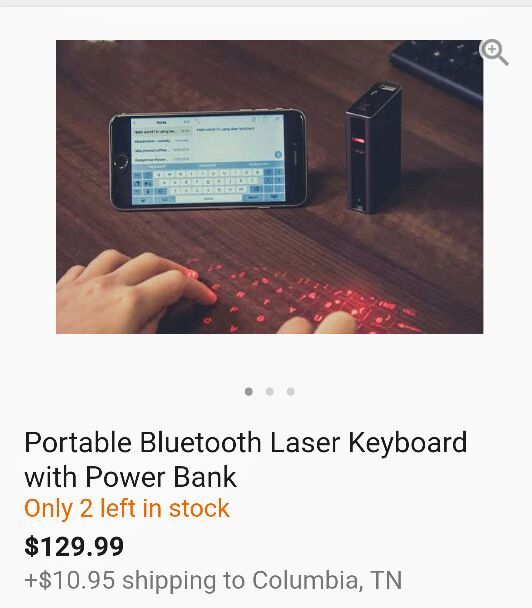Tap the phone's round home button
This screenshot has width=532, height=608.
pos(121,161)
